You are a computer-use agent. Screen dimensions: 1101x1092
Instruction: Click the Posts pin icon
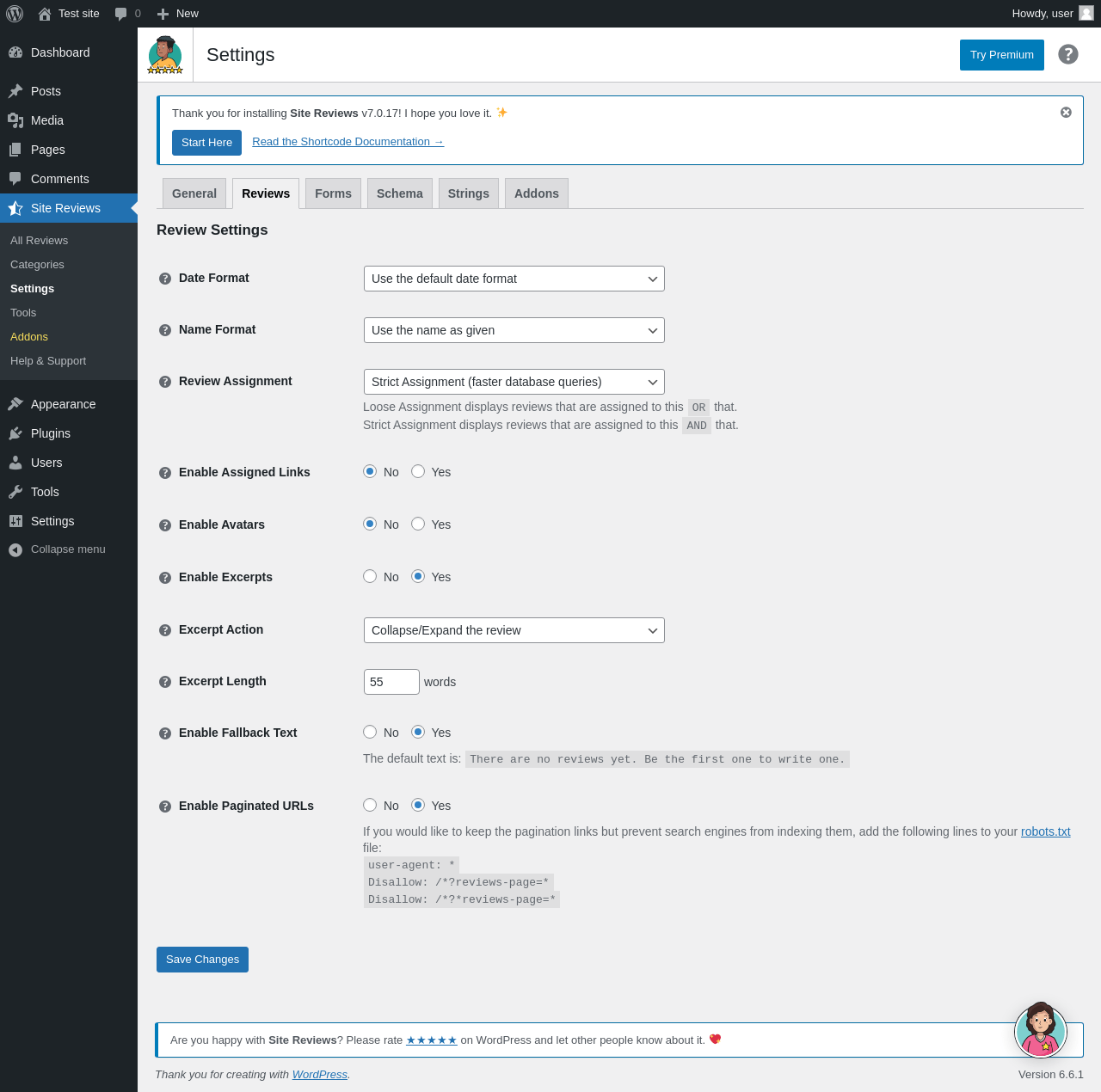[x=15, y=91]
